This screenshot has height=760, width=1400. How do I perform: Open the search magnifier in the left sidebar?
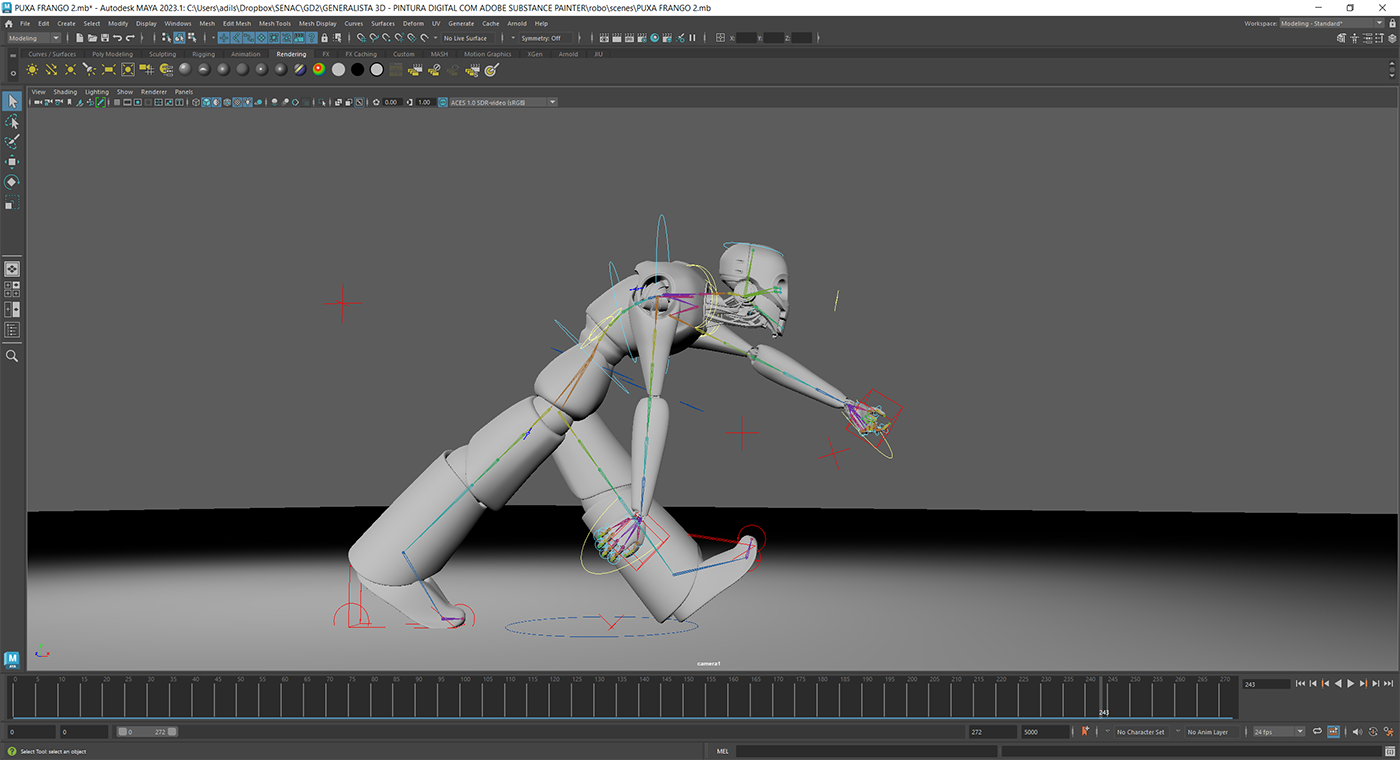tap(12, 356)
